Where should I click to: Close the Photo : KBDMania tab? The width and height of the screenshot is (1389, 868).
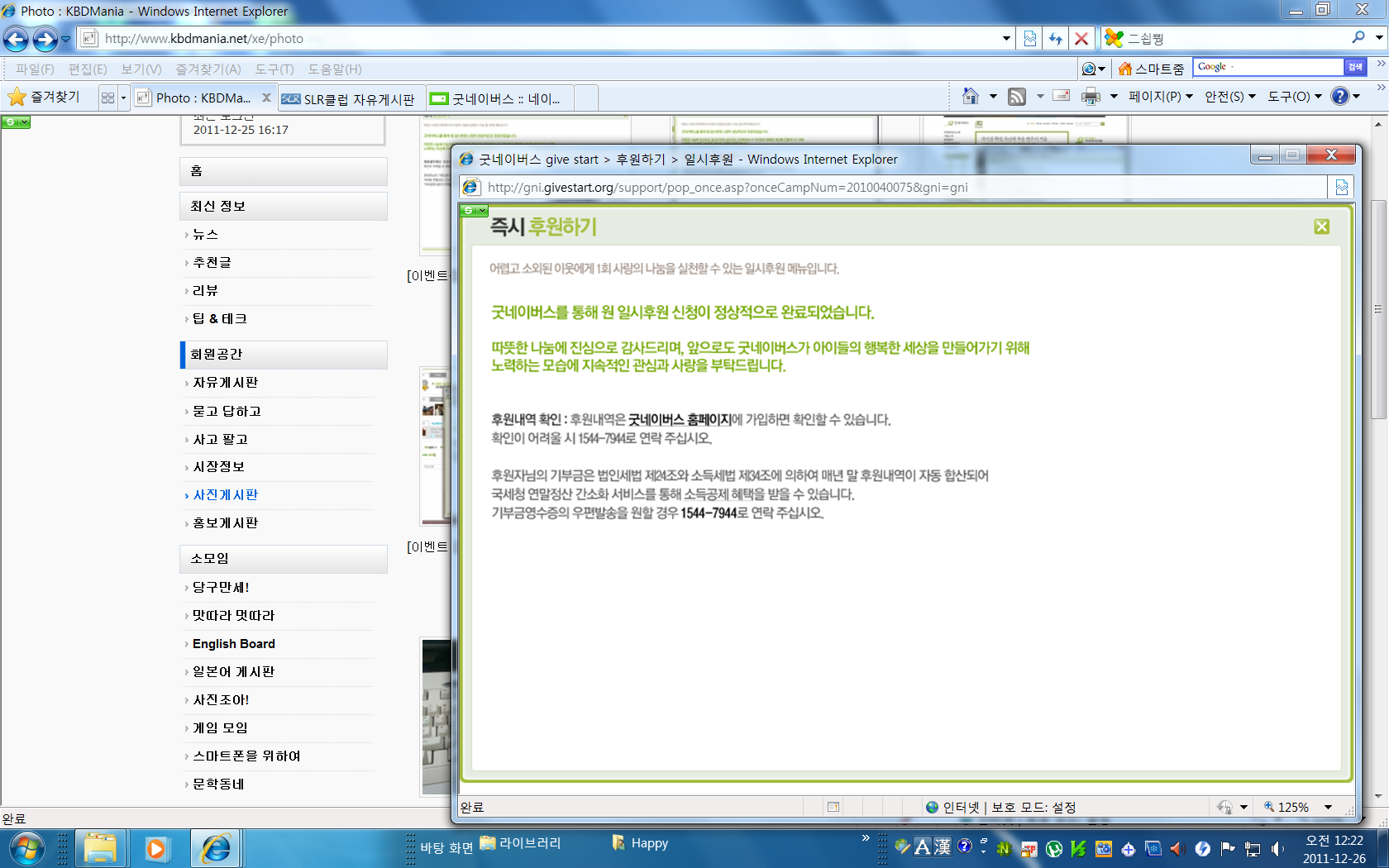point(266,98)
